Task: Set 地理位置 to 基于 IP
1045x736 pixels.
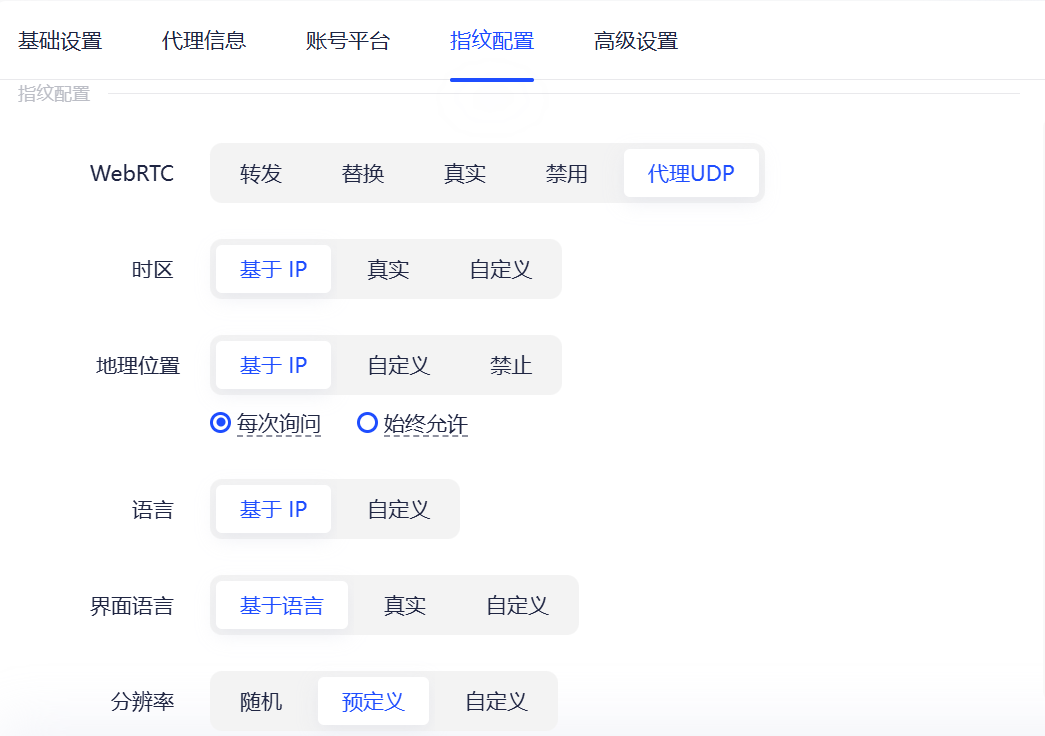Action: click(x=273, y=365)
